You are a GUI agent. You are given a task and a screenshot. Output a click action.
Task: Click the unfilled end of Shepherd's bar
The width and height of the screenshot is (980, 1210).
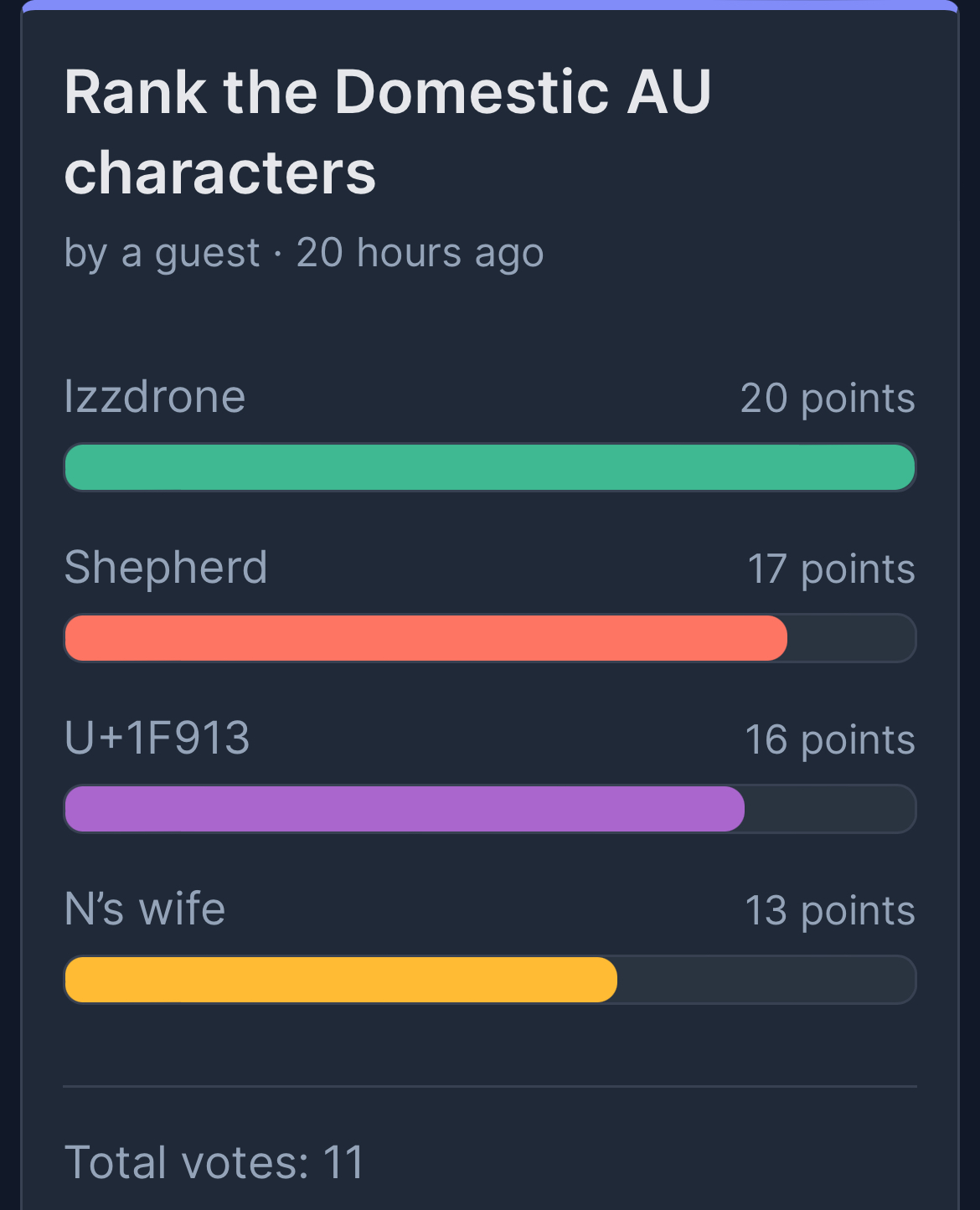tap(850, 638)
